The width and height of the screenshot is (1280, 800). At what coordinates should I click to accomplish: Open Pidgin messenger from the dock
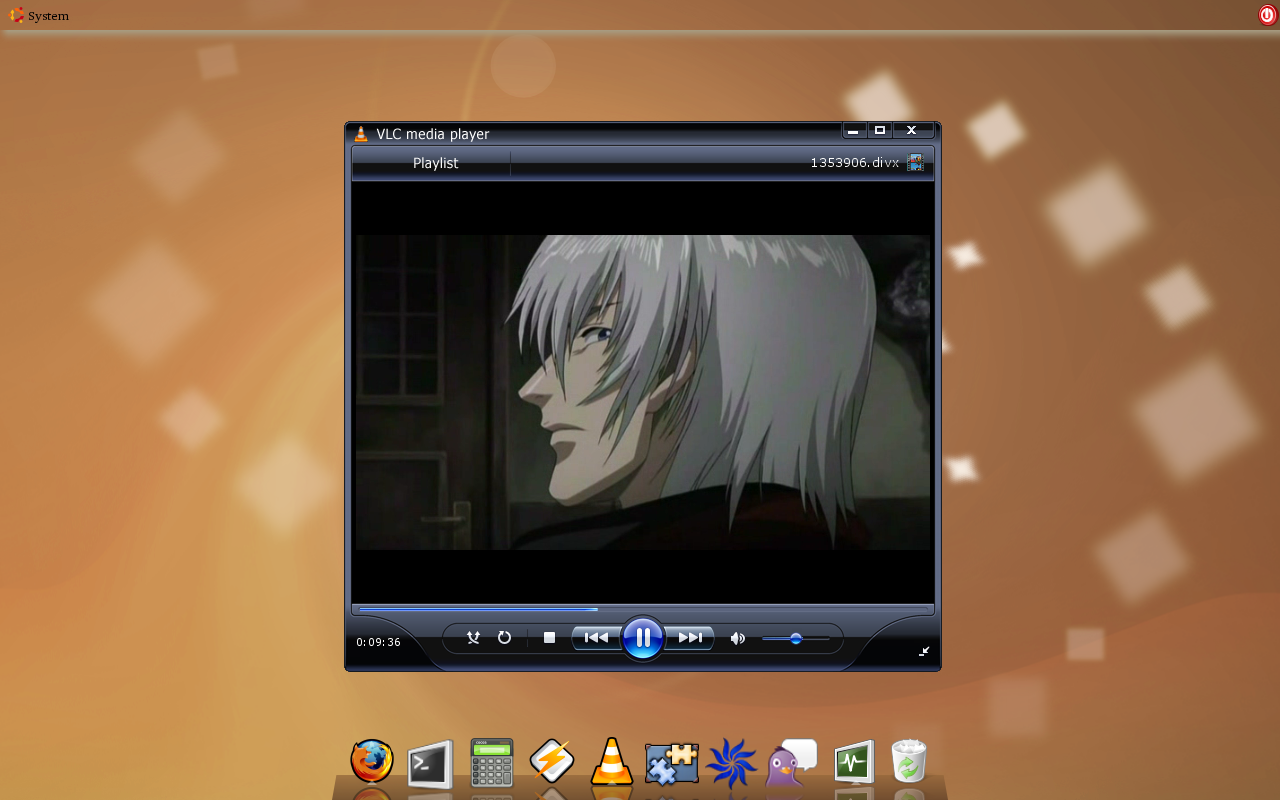coord(790,763)
